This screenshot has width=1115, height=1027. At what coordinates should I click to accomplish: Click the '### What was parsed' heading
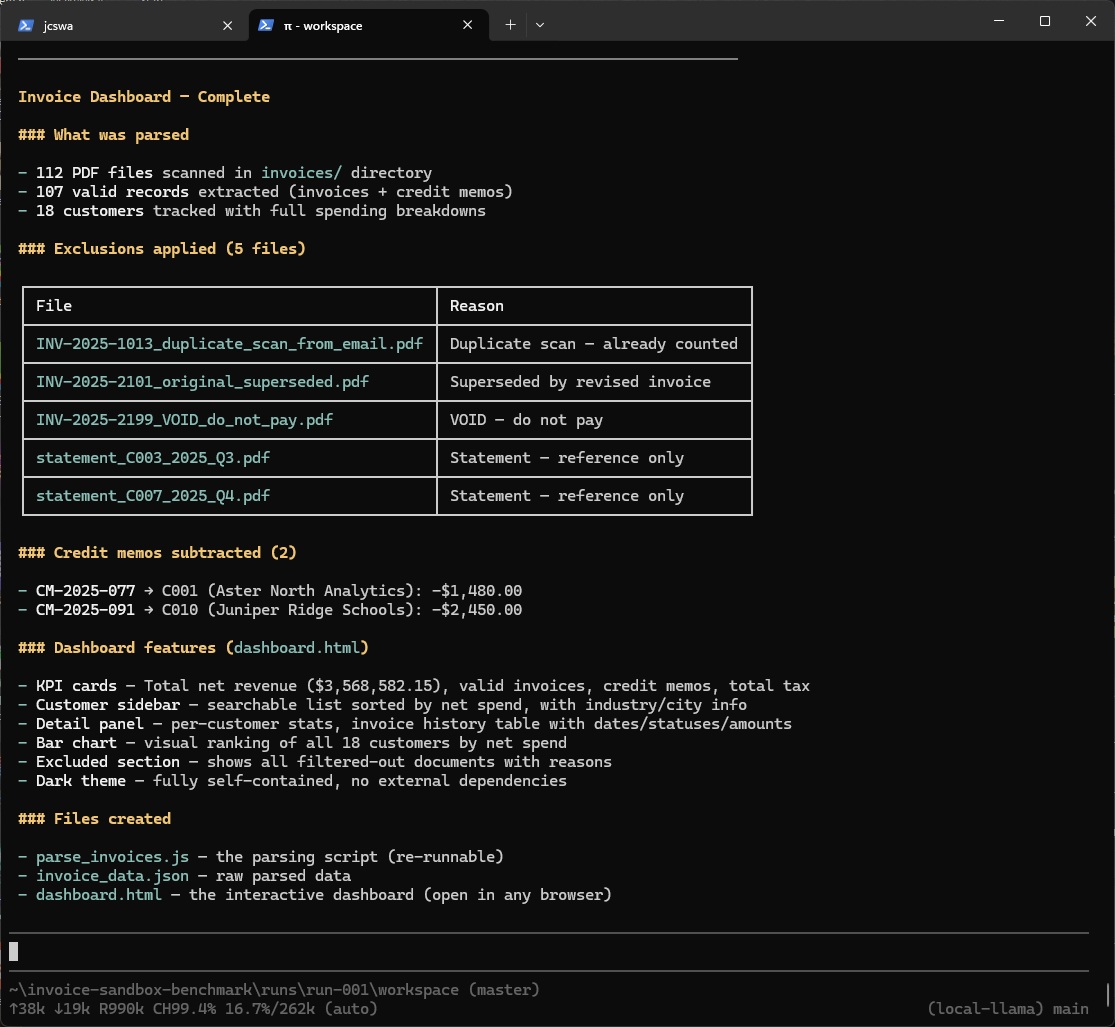103,134
